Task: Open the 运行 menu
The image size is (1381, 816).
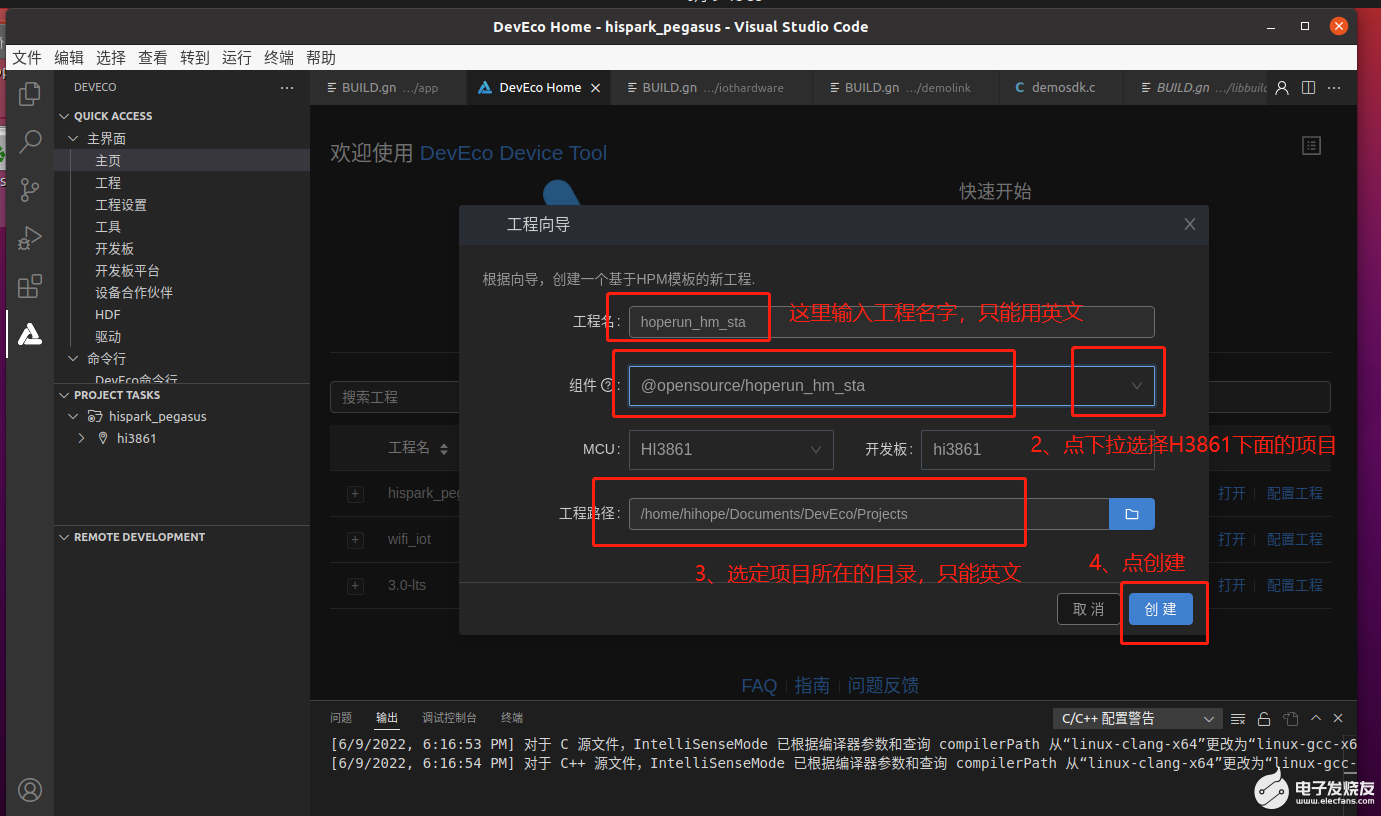Action: (x=237, y=58)
